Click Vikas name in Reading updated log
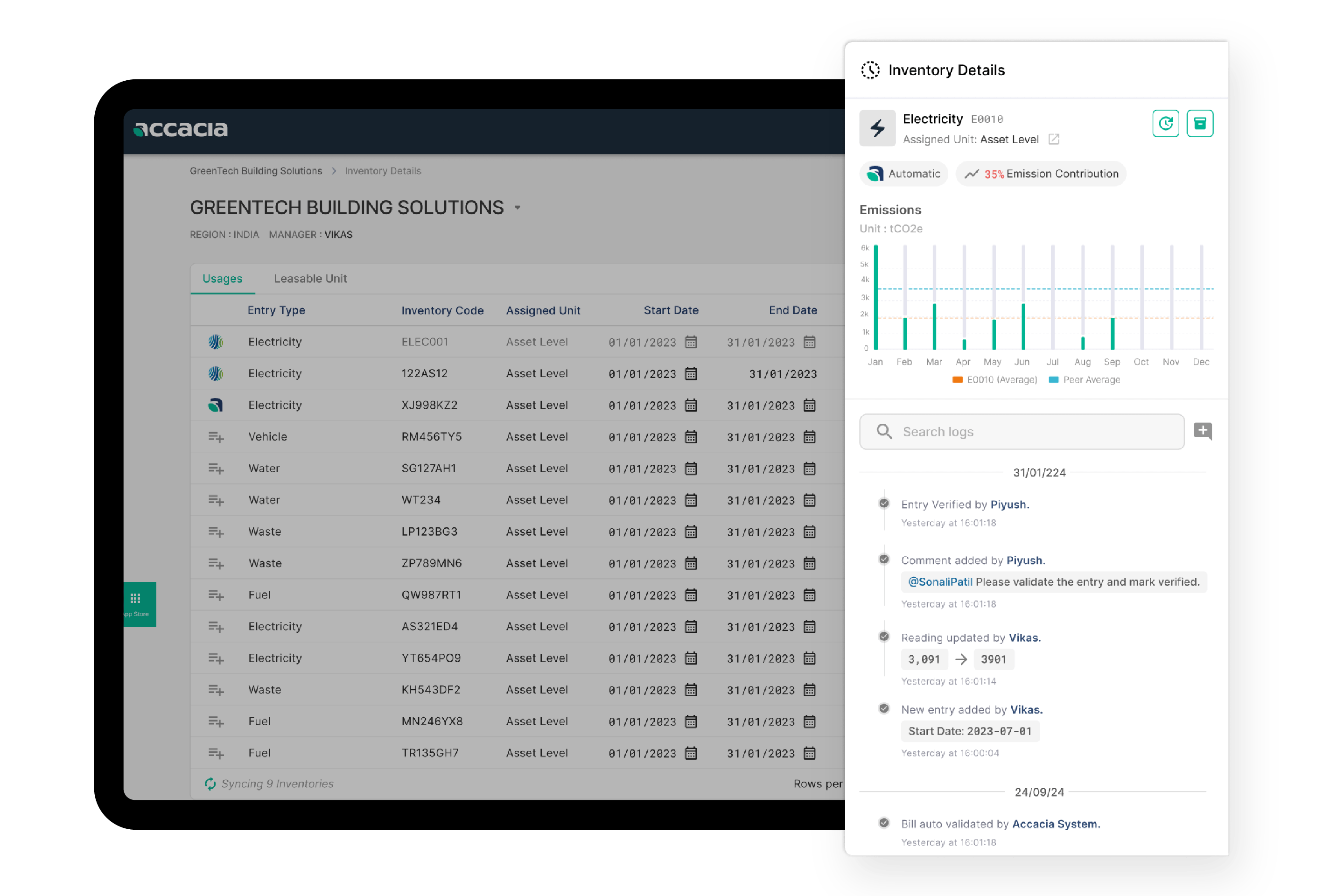Image resolution: width=1344 pixels, height=896 pixels. 1025,638
